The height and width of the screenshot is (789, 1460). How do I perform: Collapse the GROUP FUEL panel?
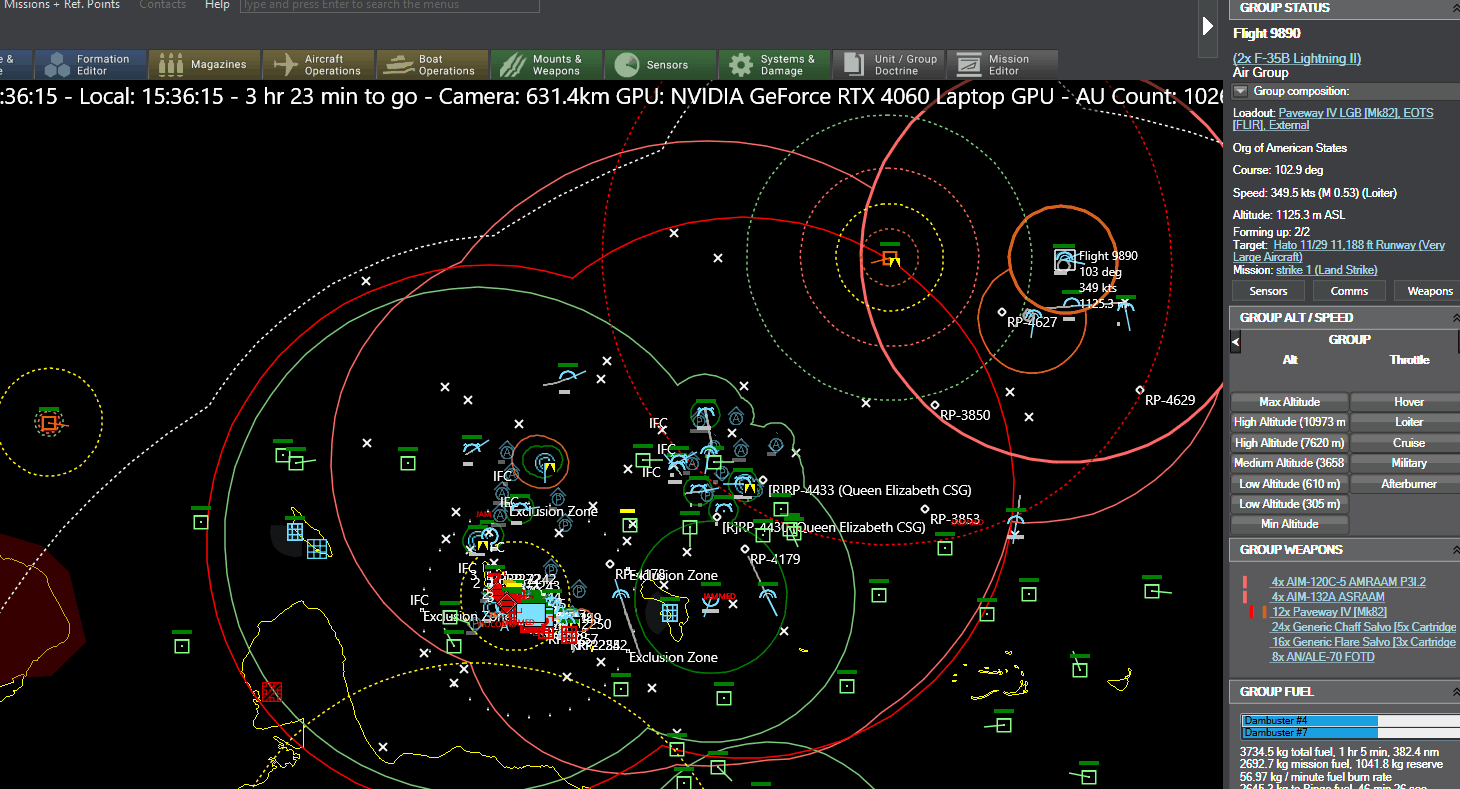tap(1453, 692)
